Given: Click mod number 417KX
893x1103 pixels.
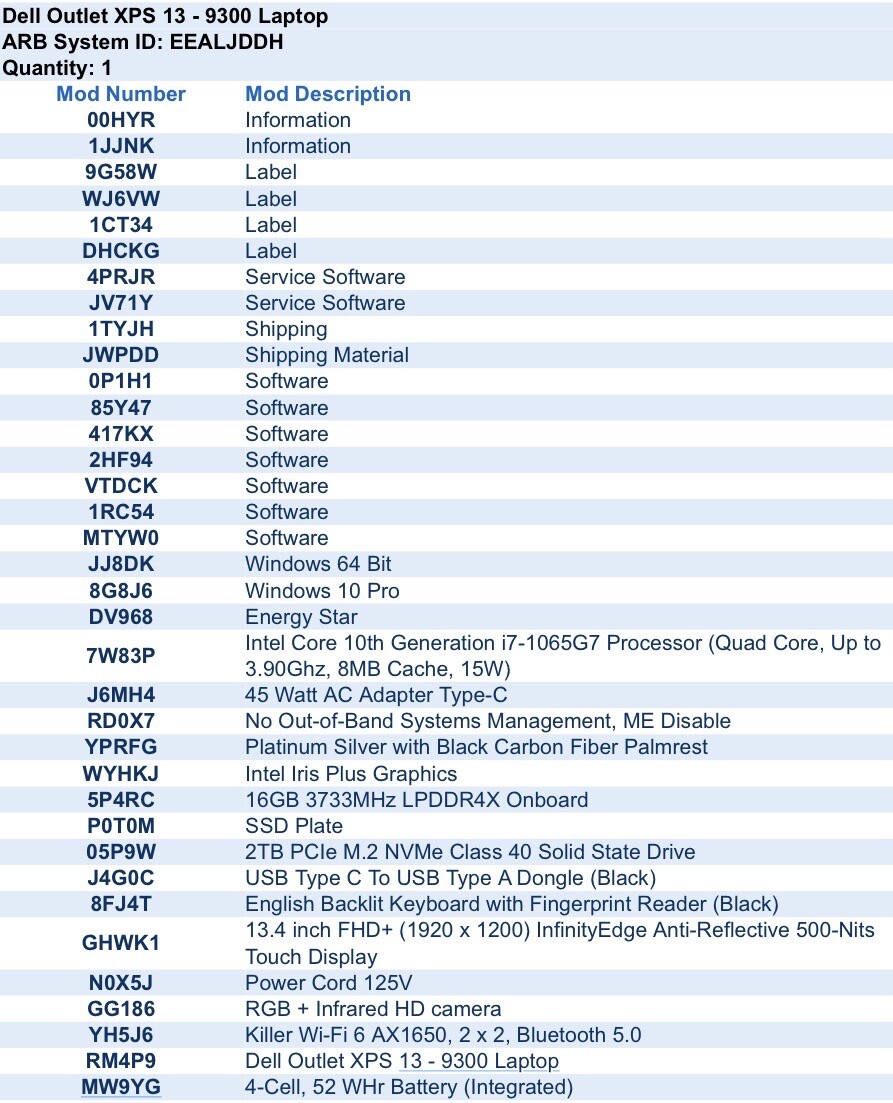Looking at the screenshot, I should coord(121,433).
